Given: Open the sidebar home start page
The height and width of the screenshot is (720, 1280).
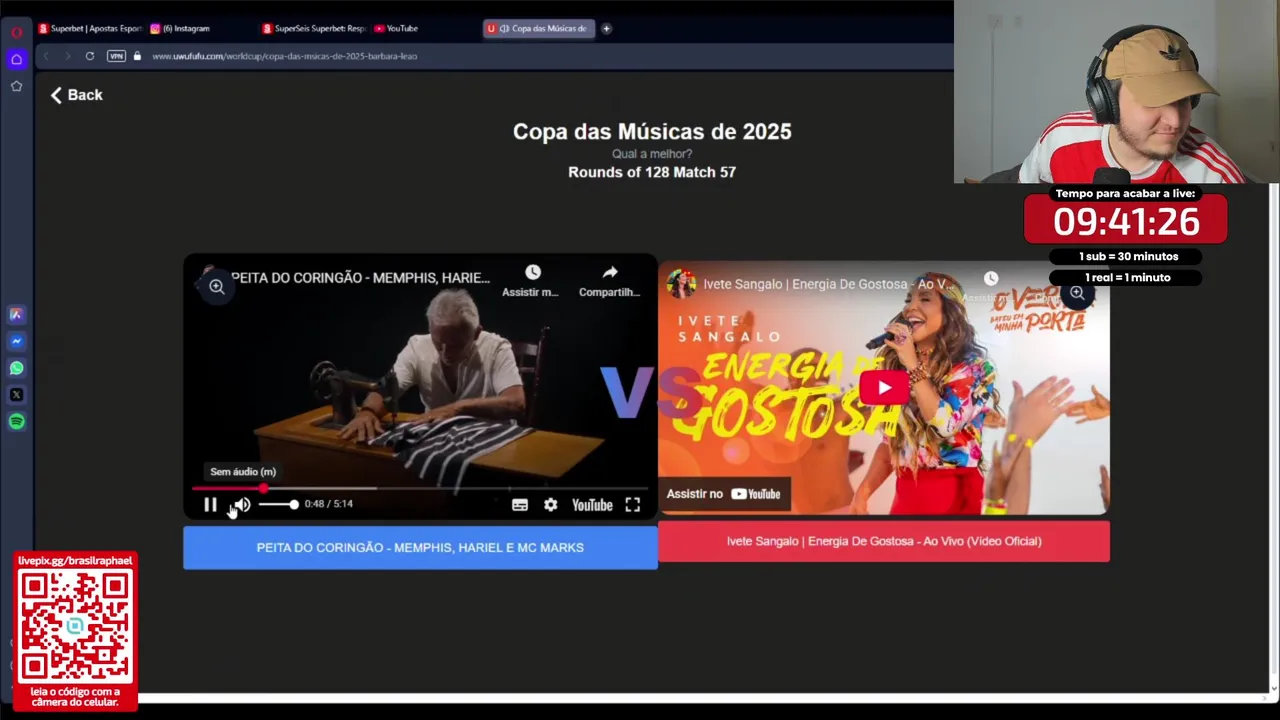Looking at the screenshot, I should (x=16, y=60).
